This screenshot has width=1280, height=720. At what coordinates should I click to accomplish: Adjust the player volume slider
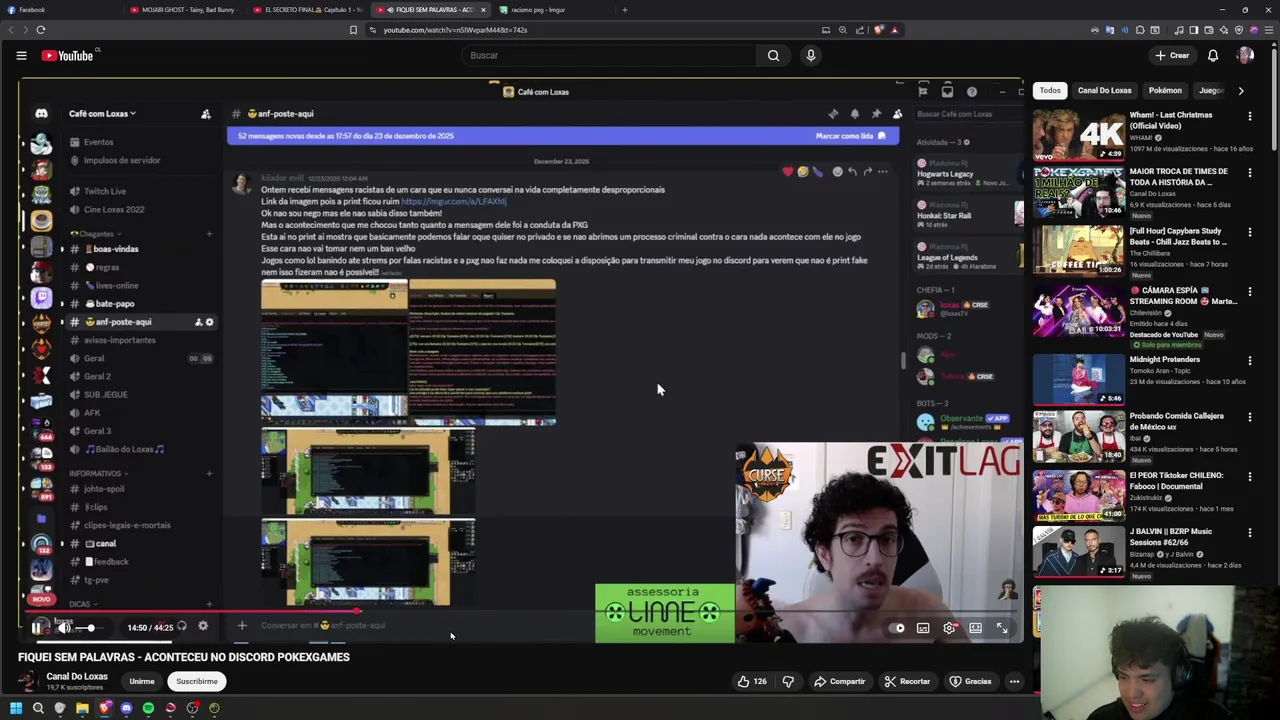click(x=91, y=628)
